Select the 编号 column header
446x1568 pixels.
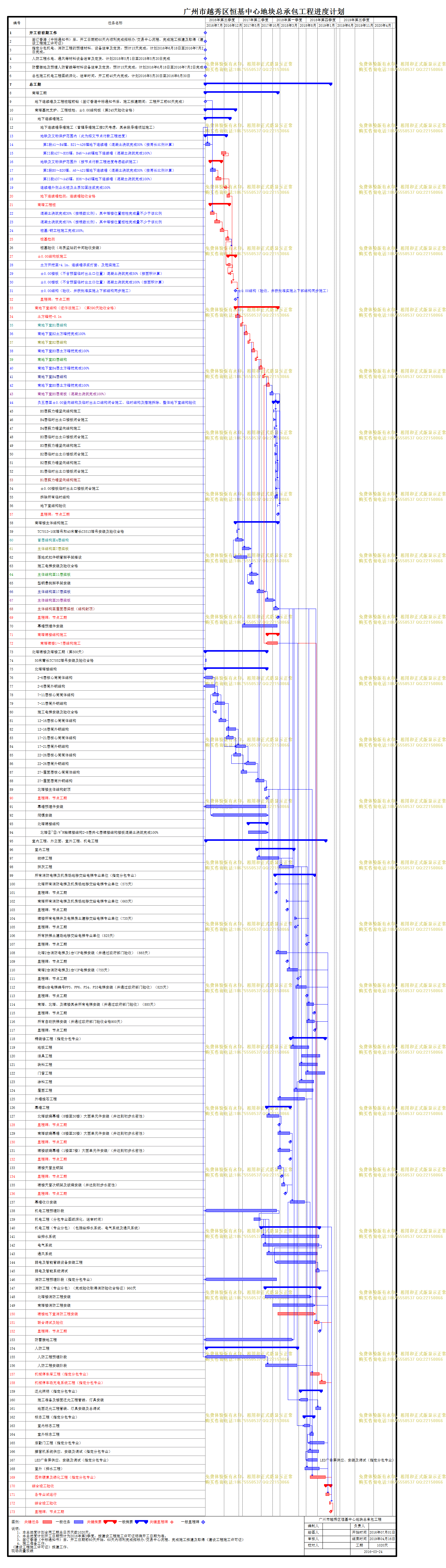tap(17, 23)
